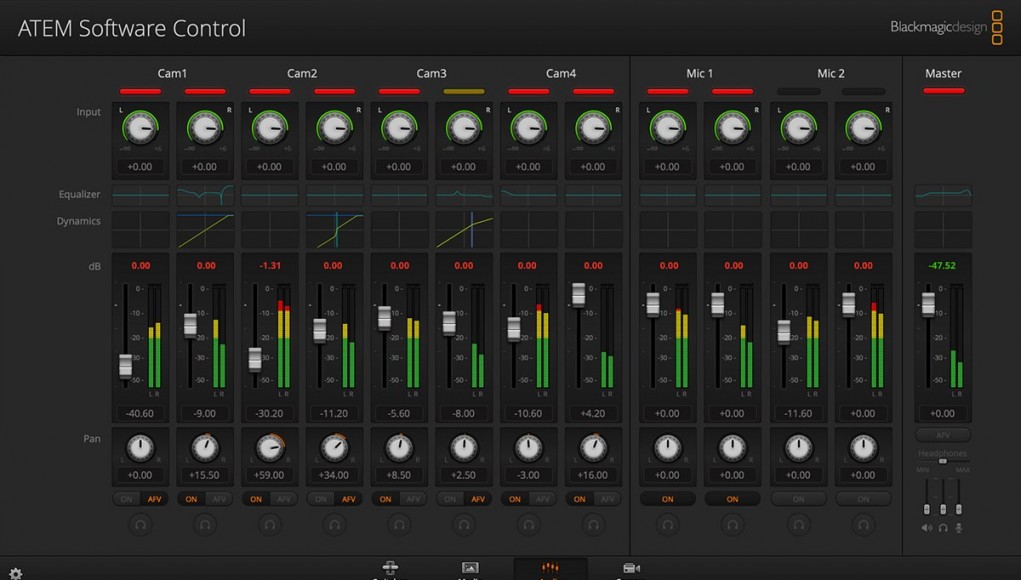The image size is (1021, 580).
Task: Click the Headphones MIN-MAX slider in Master
Action: click(943, 461)
